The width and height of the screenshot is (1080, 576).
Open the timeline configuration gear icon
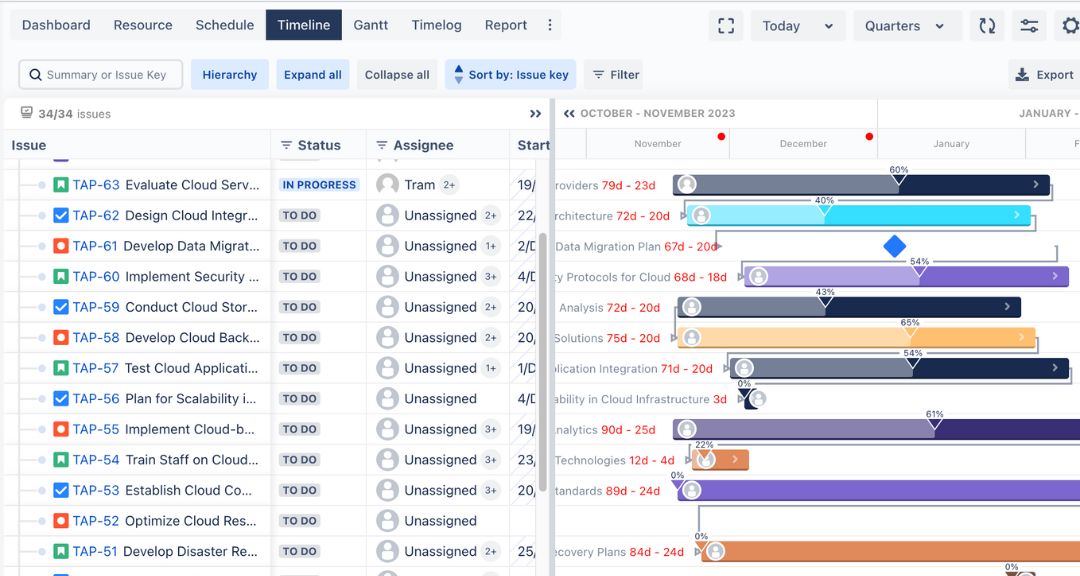1067,26
